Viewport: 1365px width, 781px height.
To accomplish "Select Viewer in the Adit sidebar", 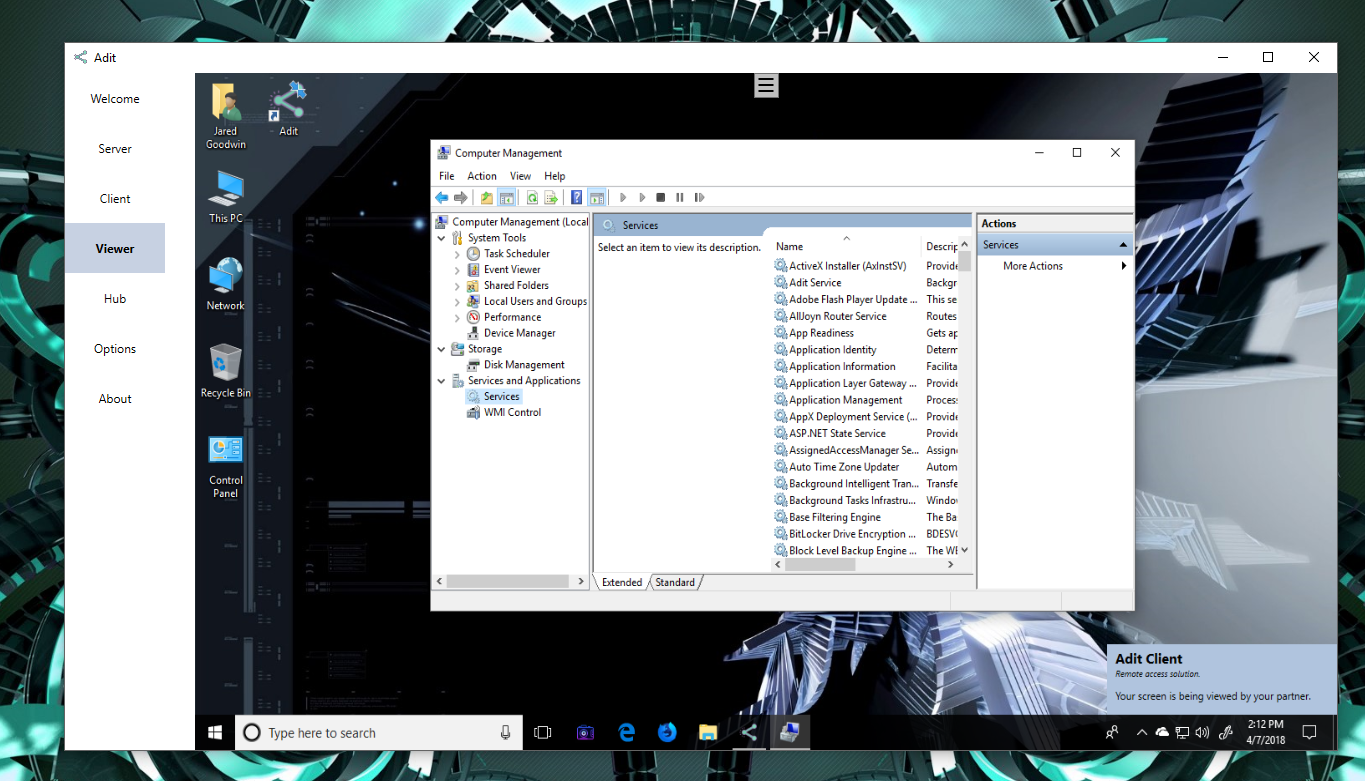I will [114, 248].
